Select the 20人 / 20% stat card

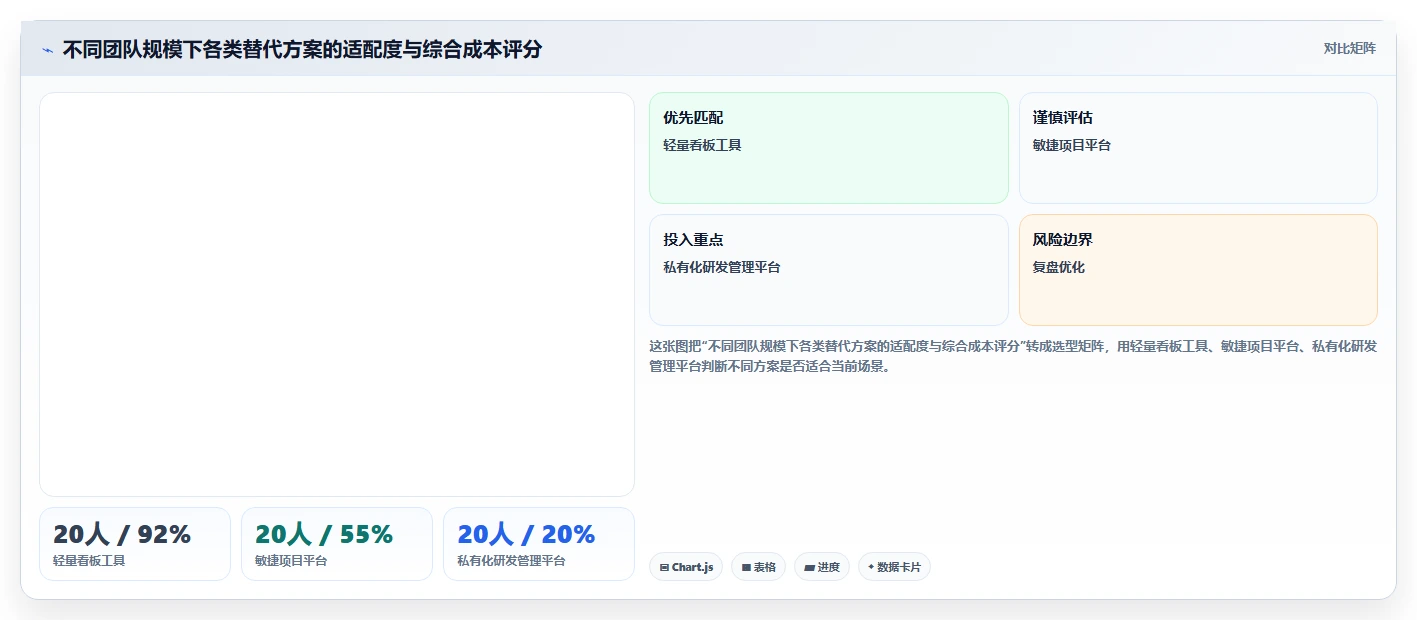(x=539, y=544)
